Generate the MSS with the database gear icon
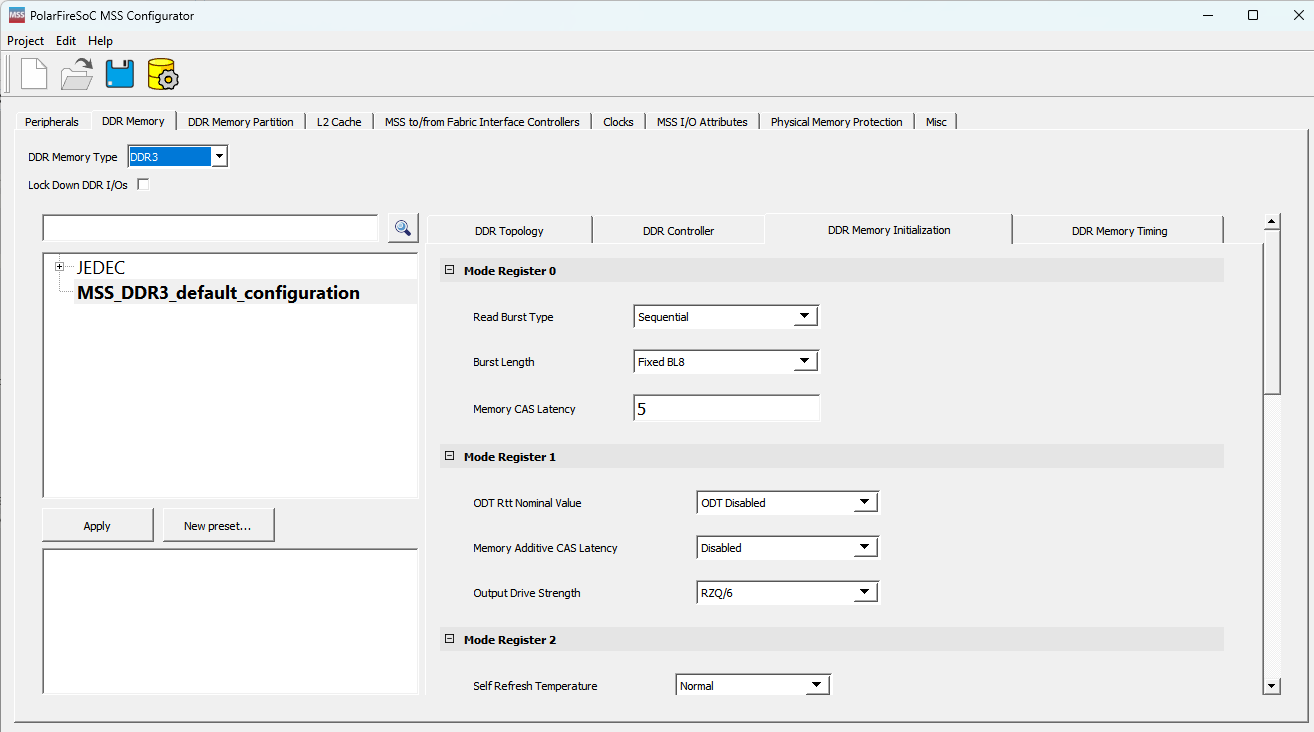Screen dimensions: 1314x732 click(x=163, y=75)
